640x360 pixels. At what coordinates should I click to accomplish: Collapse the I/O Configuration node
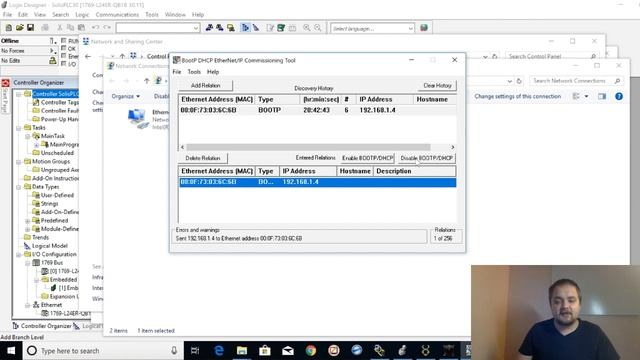click(x=19, y=255)
